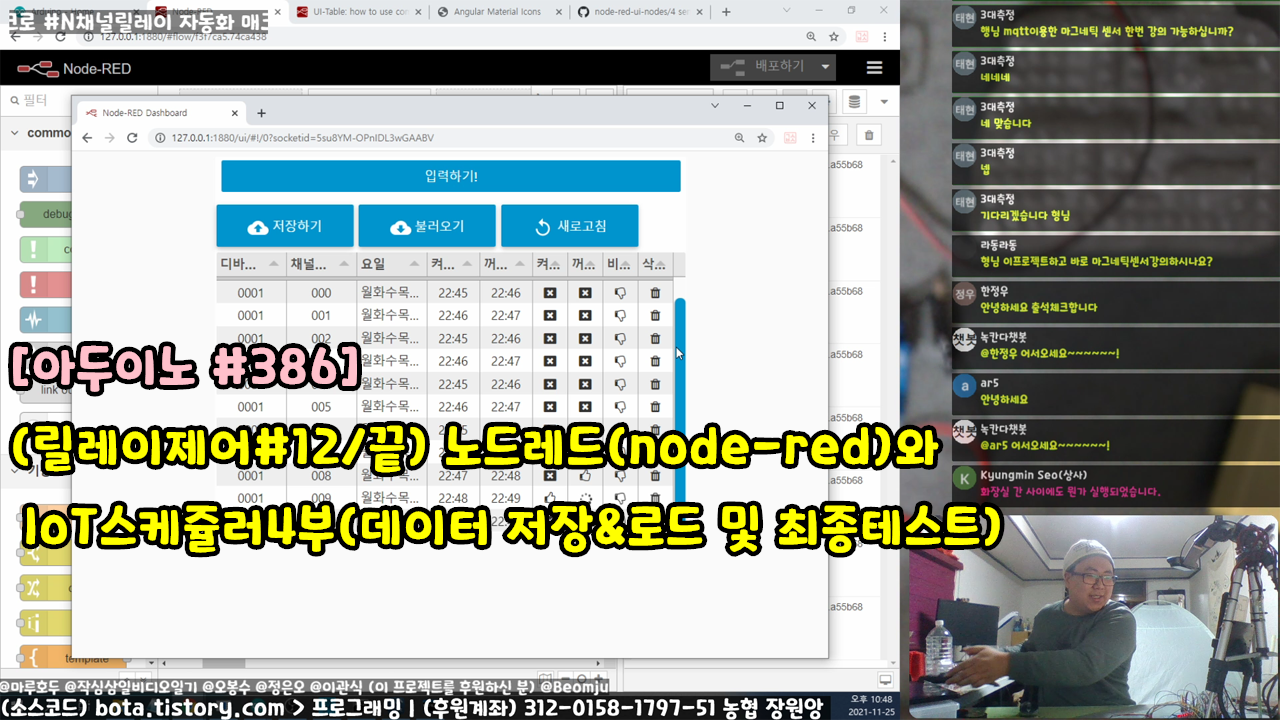Click the circular arrow icon on 새로고침
1280x720 pixels.
point(543,227)
